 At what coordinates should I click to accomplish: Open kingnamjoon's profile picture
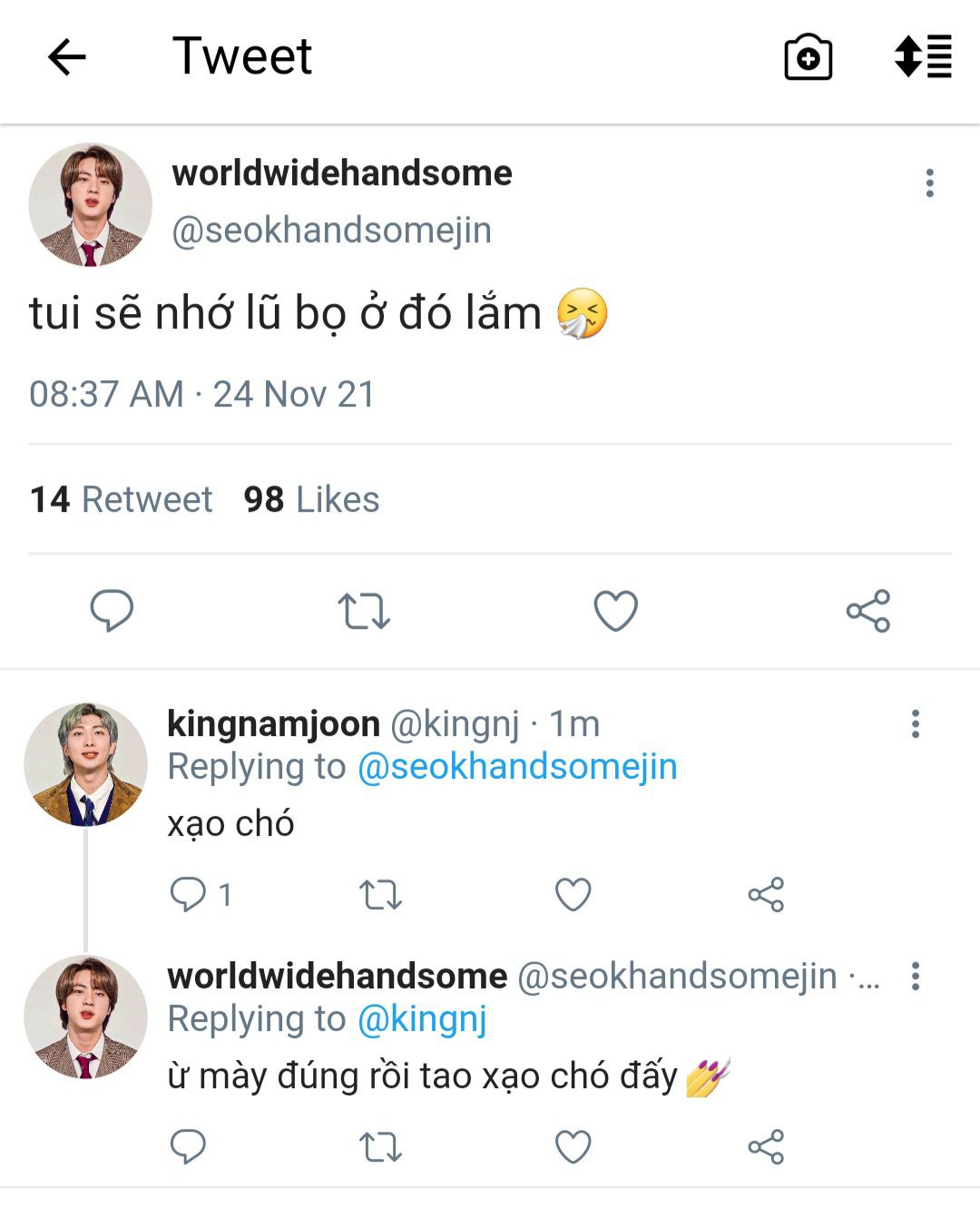[86, 764]
